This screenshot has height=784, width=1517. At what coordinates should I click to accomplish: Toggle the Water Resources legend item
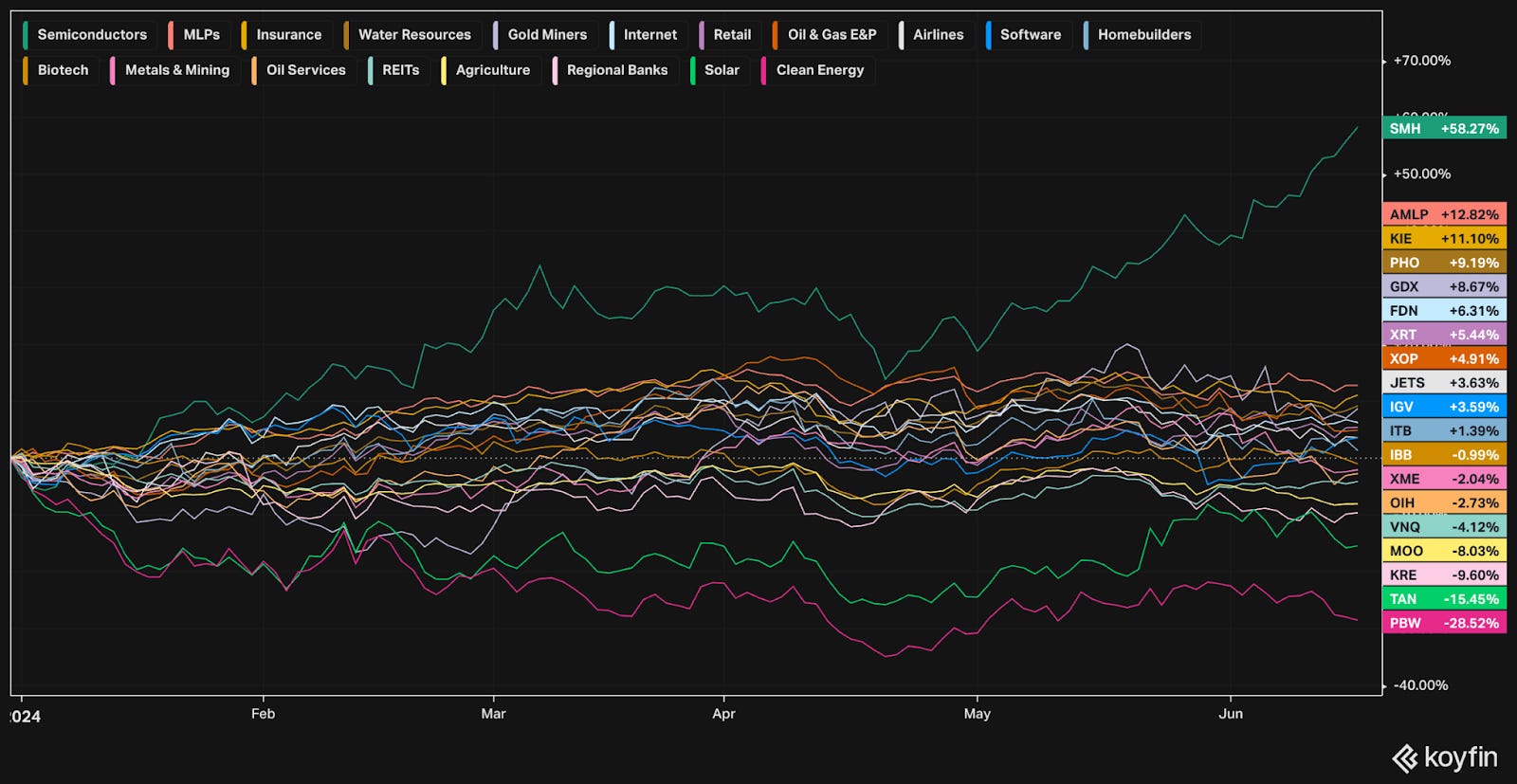(411, 35)
